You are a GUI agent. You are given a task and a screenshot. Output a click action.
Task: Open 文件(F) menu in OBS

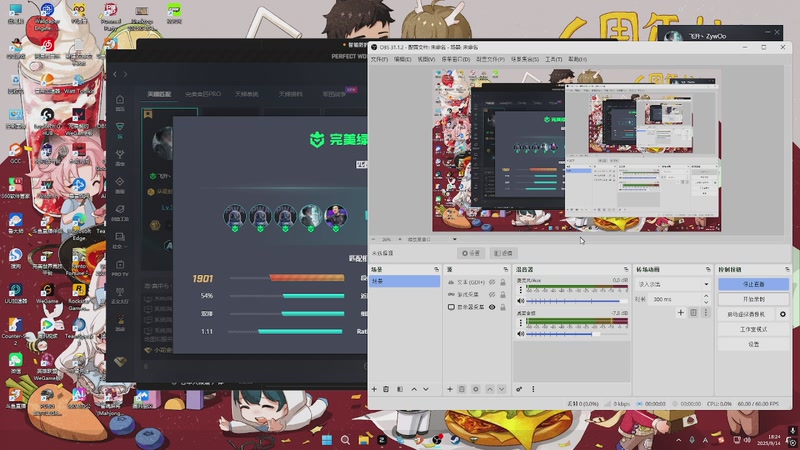379,60
